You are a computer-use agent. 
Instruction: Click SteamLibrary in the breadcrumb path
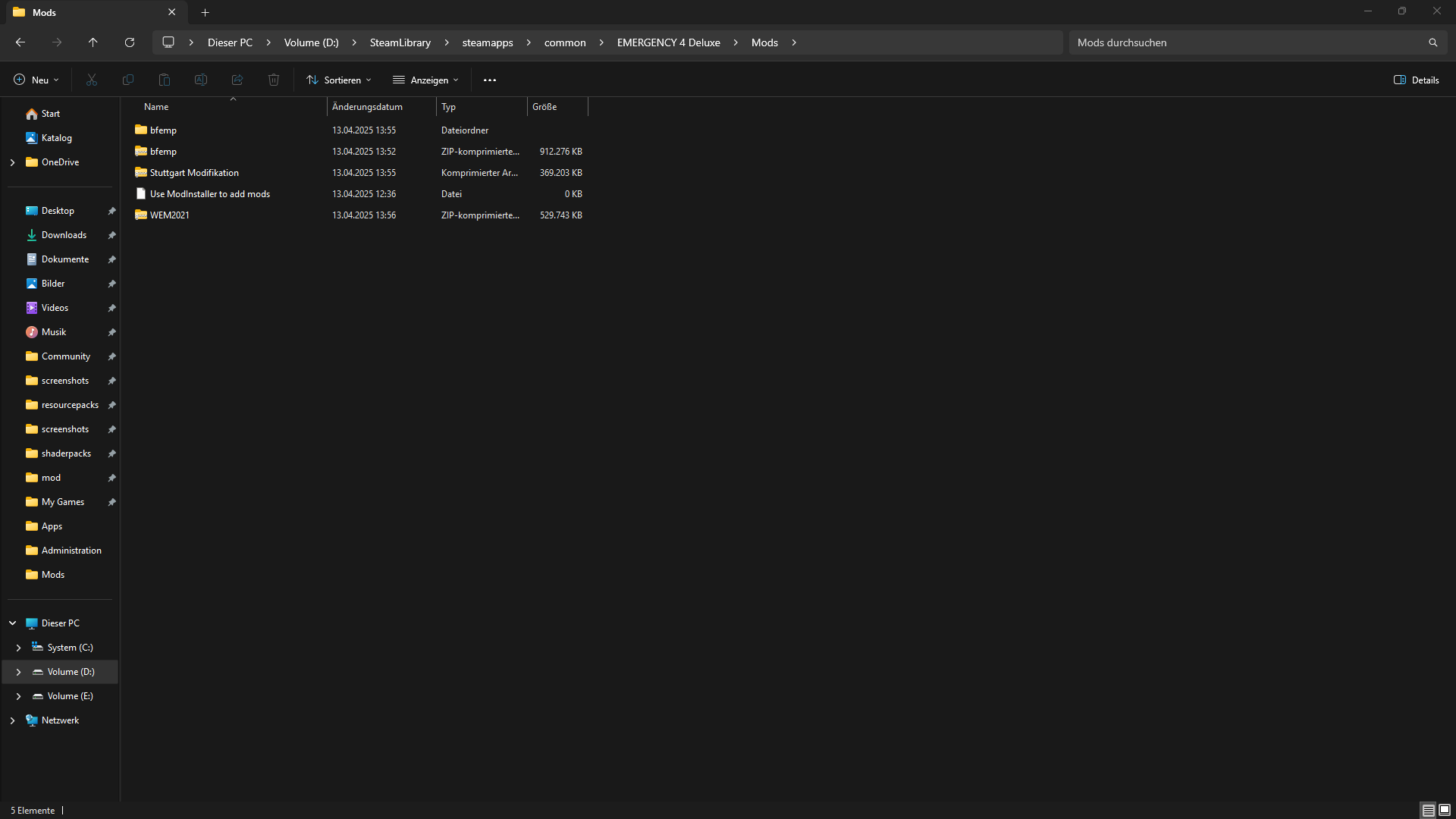tap(400, 42)
